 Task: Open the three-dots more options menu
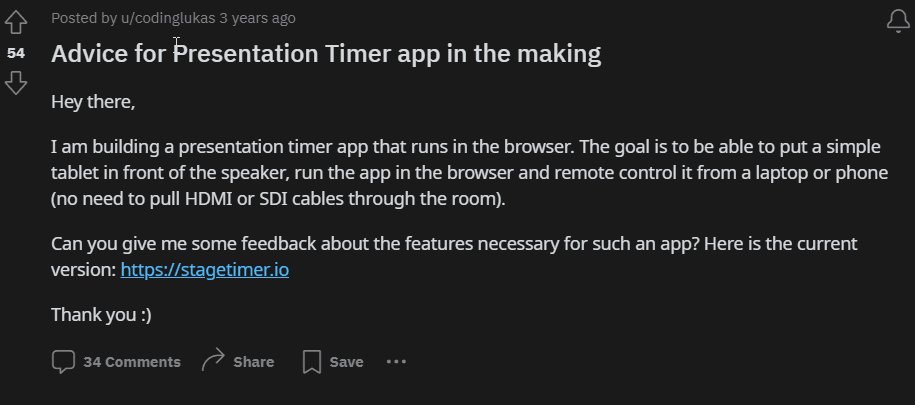(x=396, y=362)
